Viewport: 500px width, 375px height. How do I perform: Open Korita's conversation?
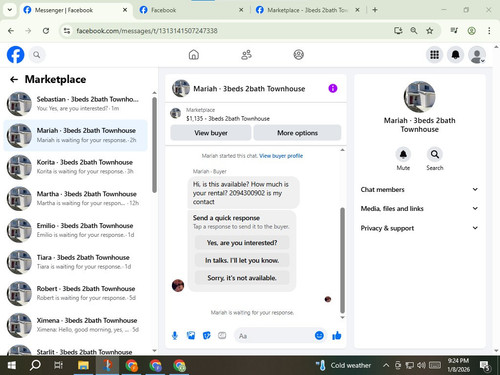click(x=75, y=167)
